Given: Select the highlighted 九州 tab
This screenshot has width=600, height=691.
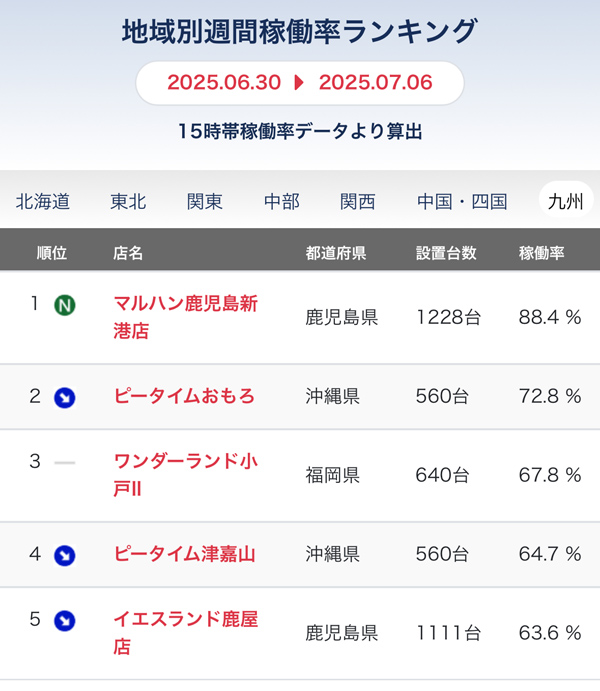Looking at the screenshot, I should pyautogui.click(x=566, y=201).
